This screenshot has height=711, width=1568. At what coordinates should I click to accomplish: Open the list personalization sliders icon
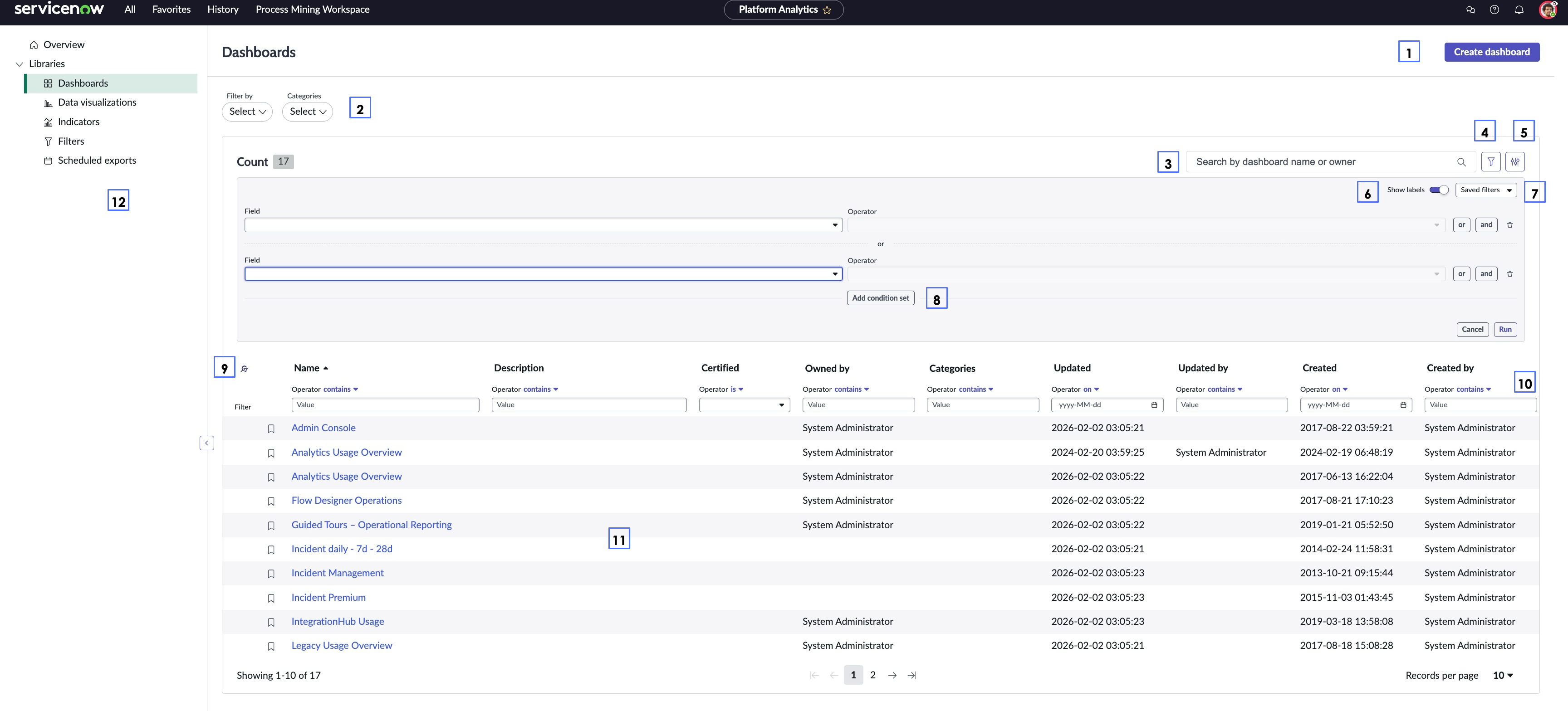[1515, 162]
